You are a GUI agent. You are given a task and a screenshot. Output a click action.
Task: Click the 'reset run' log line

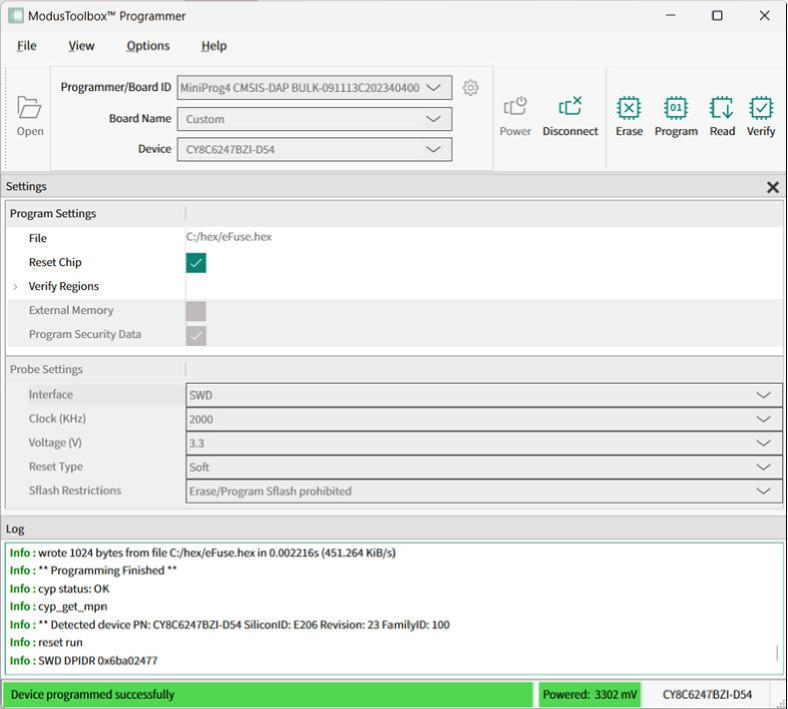tap(46, 642)
